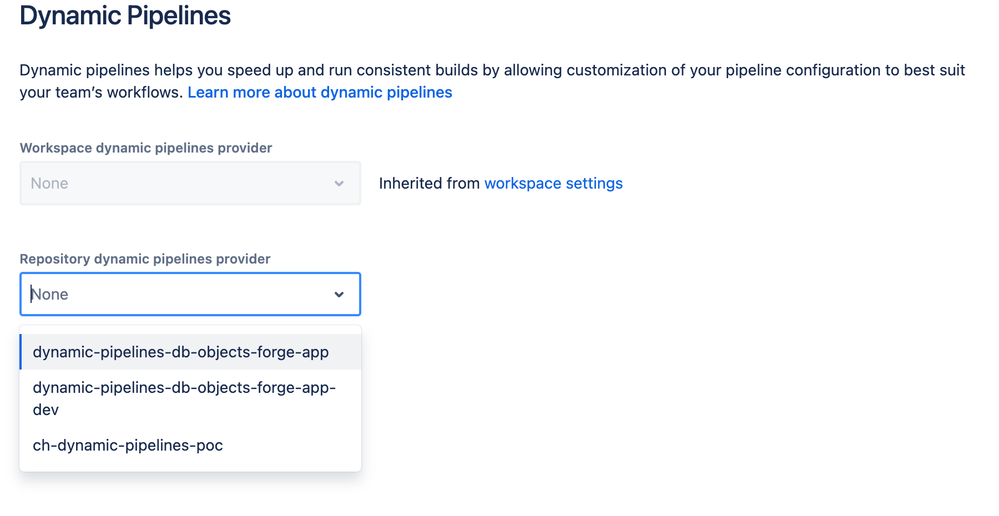Click the disabled Workspace dynamic pipelines provider dropdown
999x516 pixels.
point(190,183)
